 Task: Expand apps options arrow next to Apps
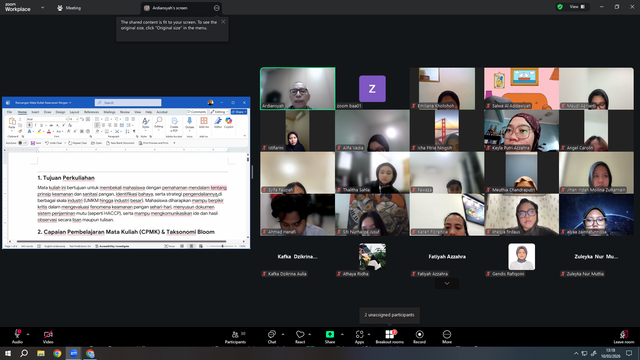tap(369, 334)
